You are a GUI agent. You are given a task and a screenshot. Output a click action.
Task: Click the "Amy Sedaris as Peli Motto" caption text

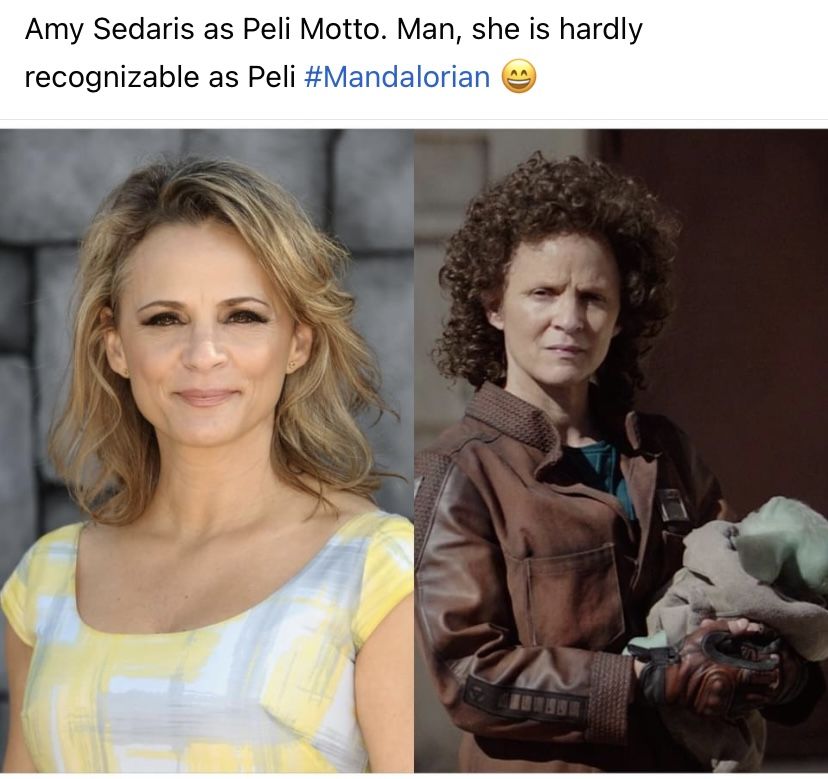click(202, 30)
